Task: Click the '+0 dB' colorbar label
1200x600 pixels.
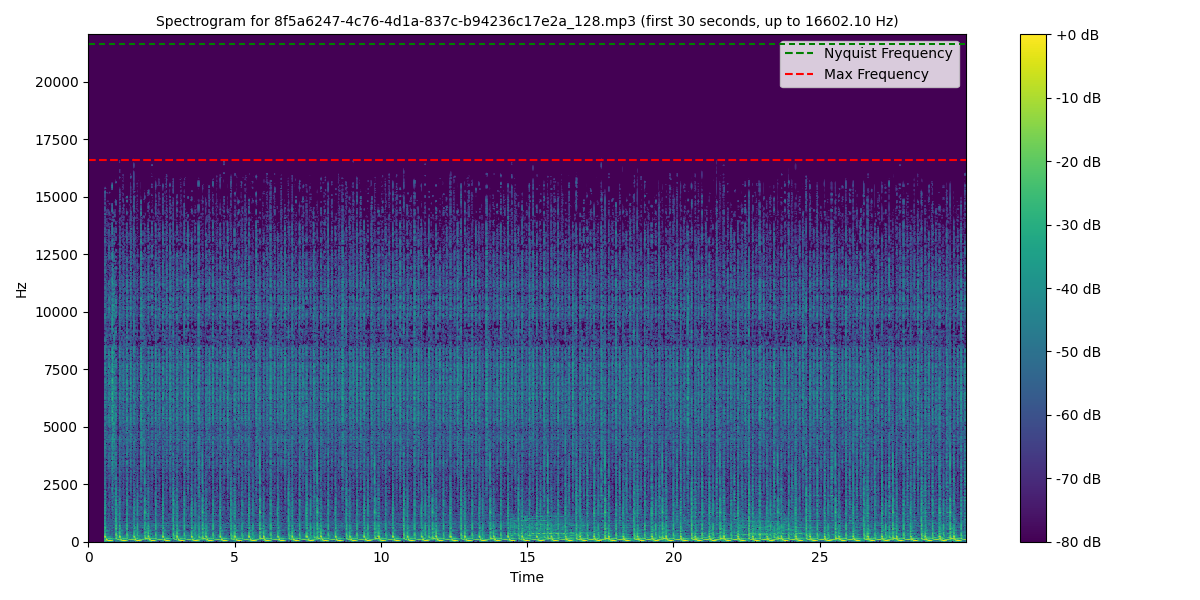Action: (x=1077, y=35)
